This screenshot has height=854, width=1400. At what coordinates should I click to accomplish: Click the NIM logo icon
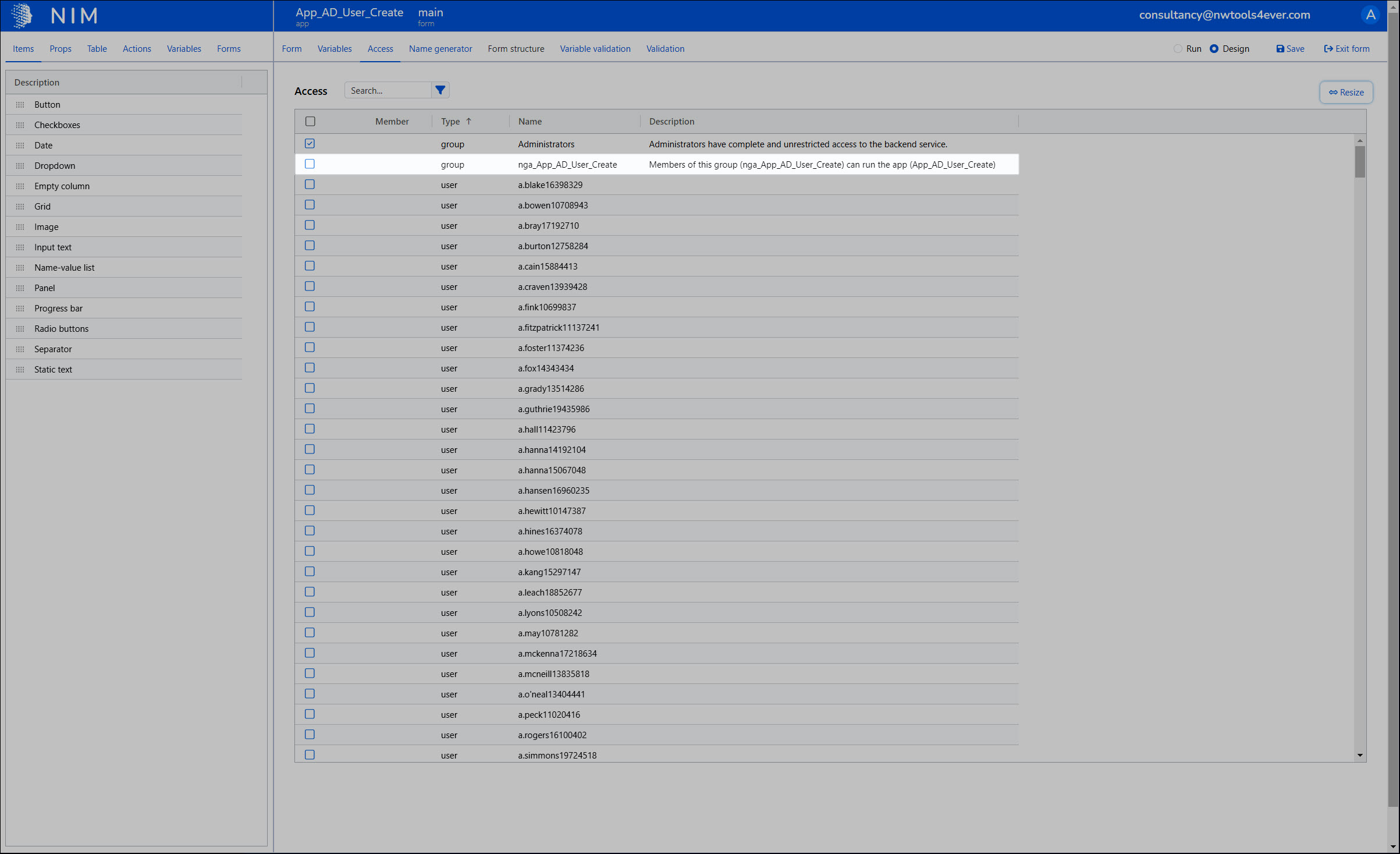click(22, 16)
